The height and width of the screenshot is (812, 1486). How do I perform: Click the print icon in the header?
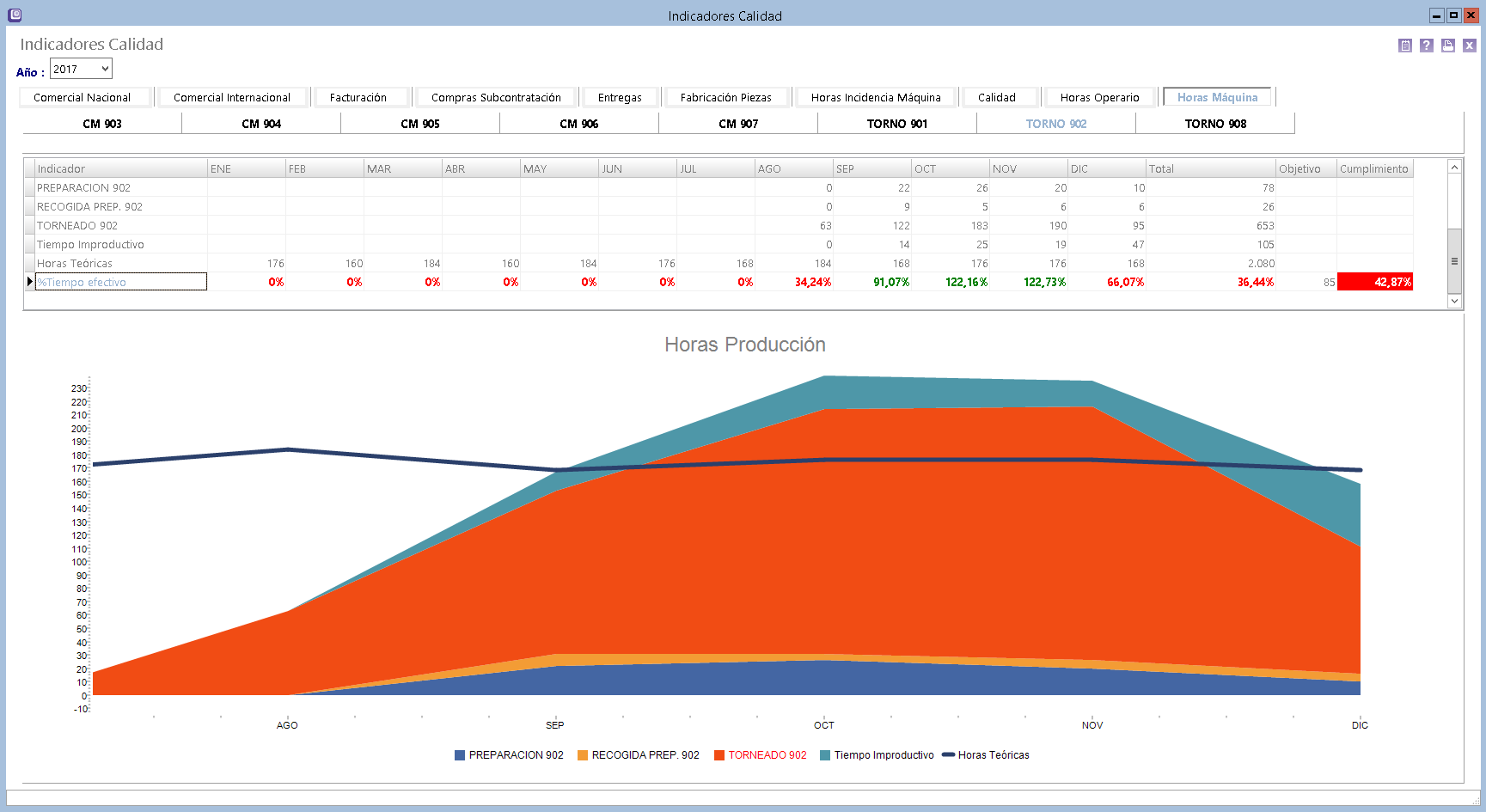(1448, 46)
